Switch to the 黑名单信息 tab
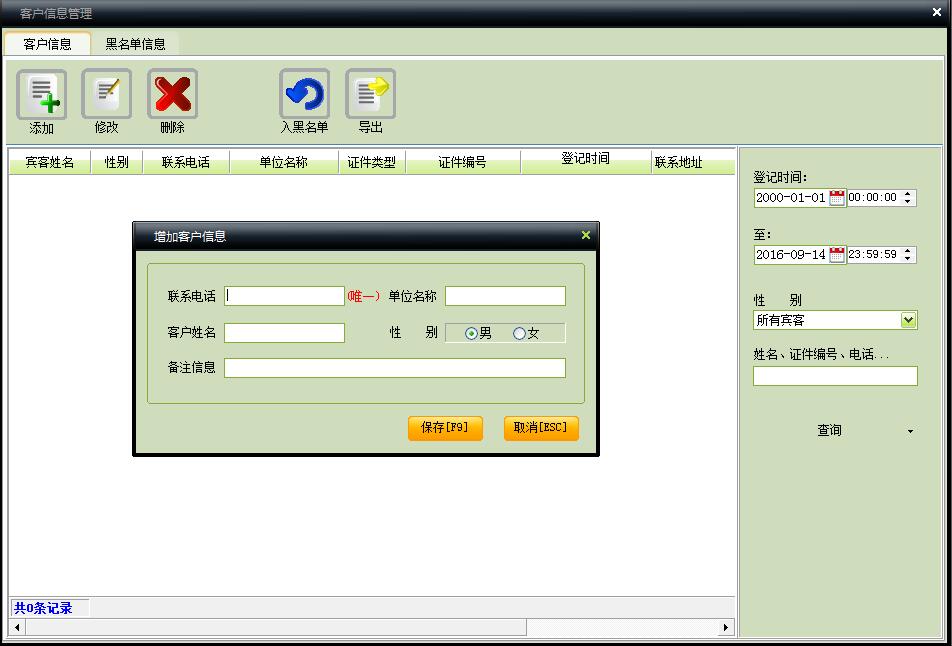This screenshot has height=646, width=952. [x=135, y=44]
